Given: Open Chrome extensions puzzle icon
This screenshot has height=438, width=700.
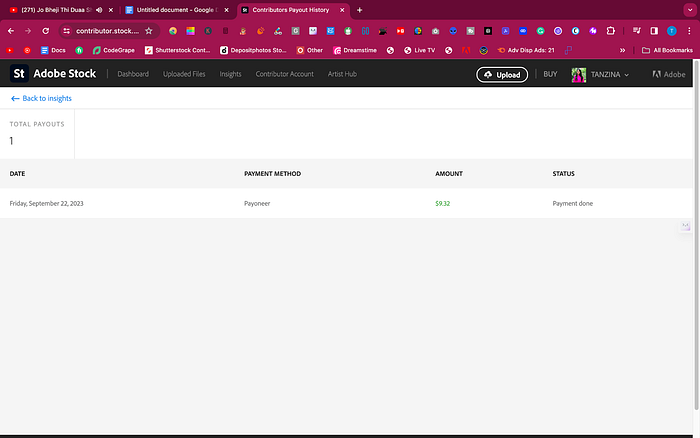Looking at the screenshot, I should (610, 31).
